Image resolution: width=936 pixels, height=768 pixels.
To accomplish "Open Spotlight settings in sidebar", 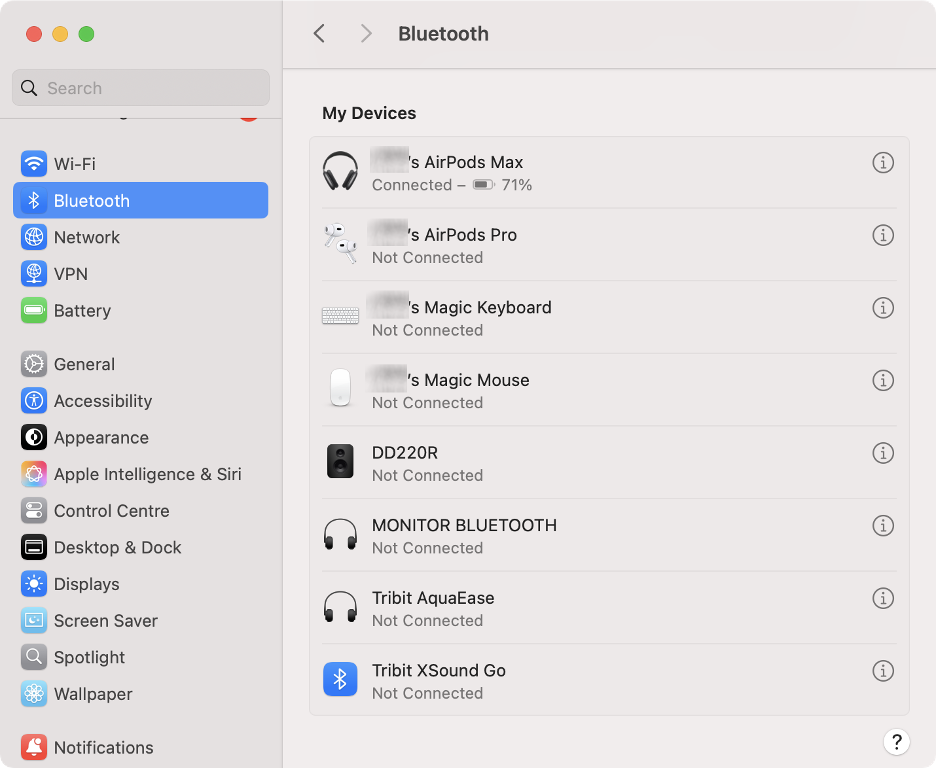I will tap(140, 657).
